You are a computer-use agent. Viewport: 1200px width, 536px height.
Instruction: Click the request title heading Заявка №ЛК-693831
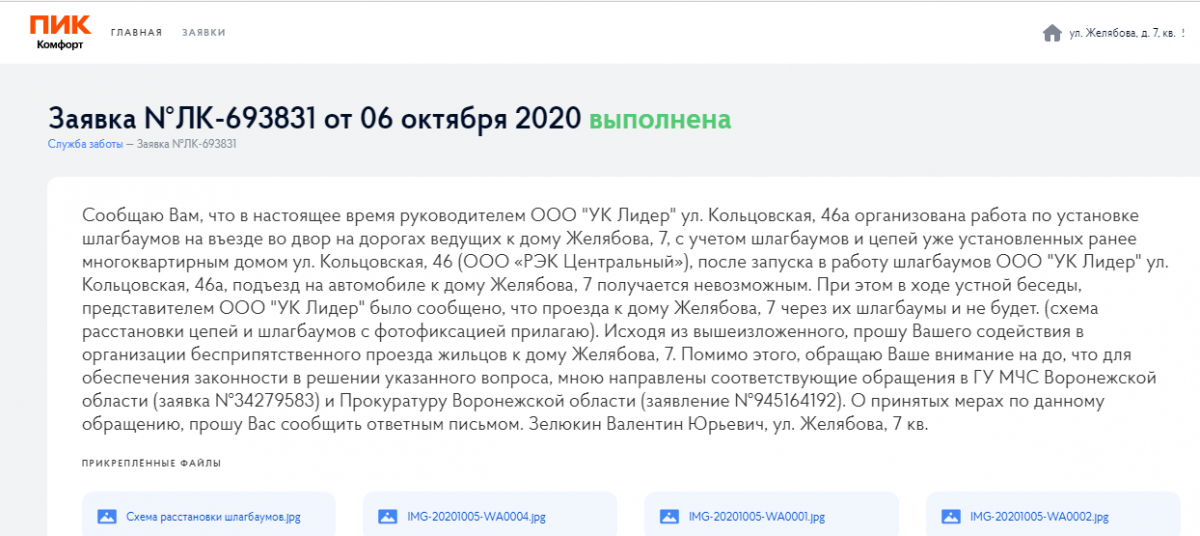314,118
